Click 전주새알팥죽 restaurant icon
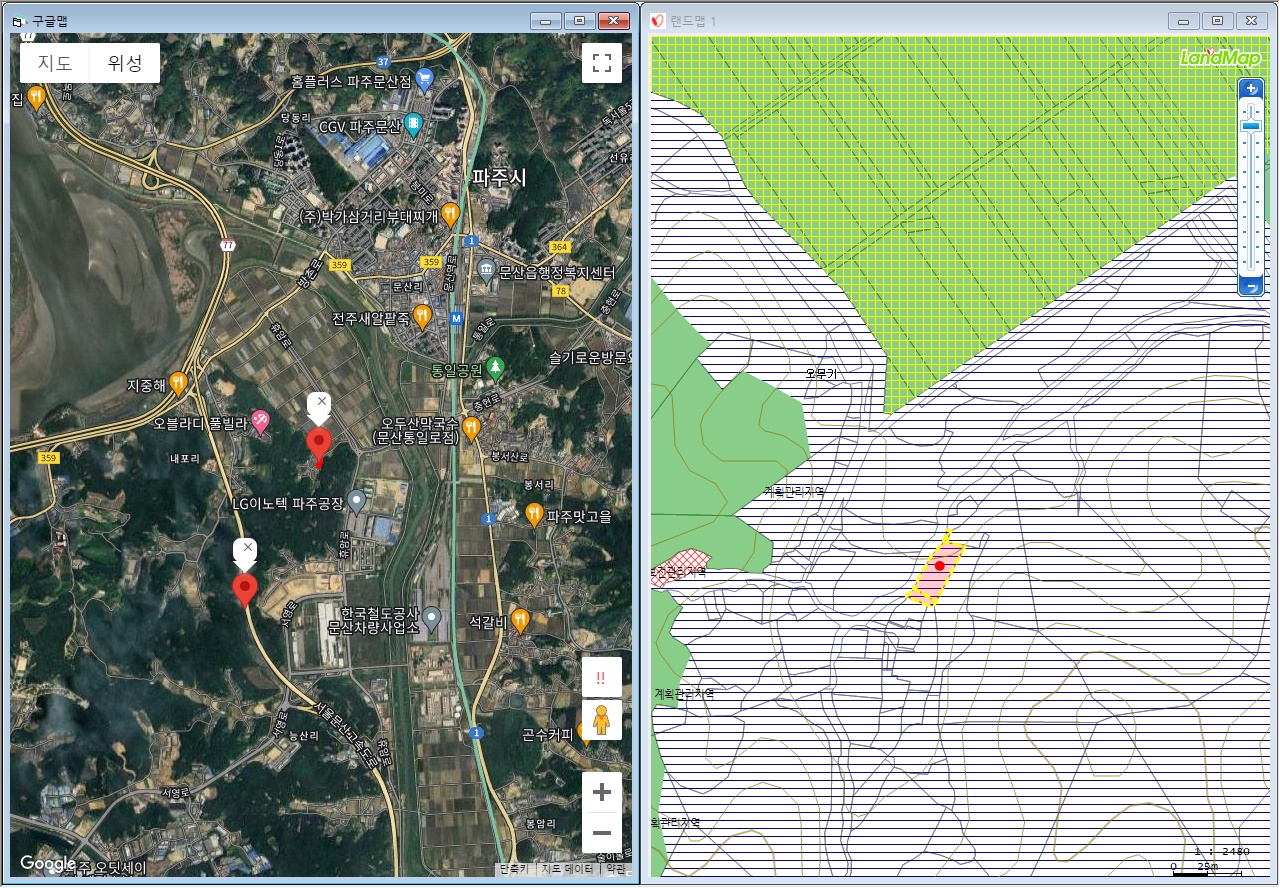 423,316
